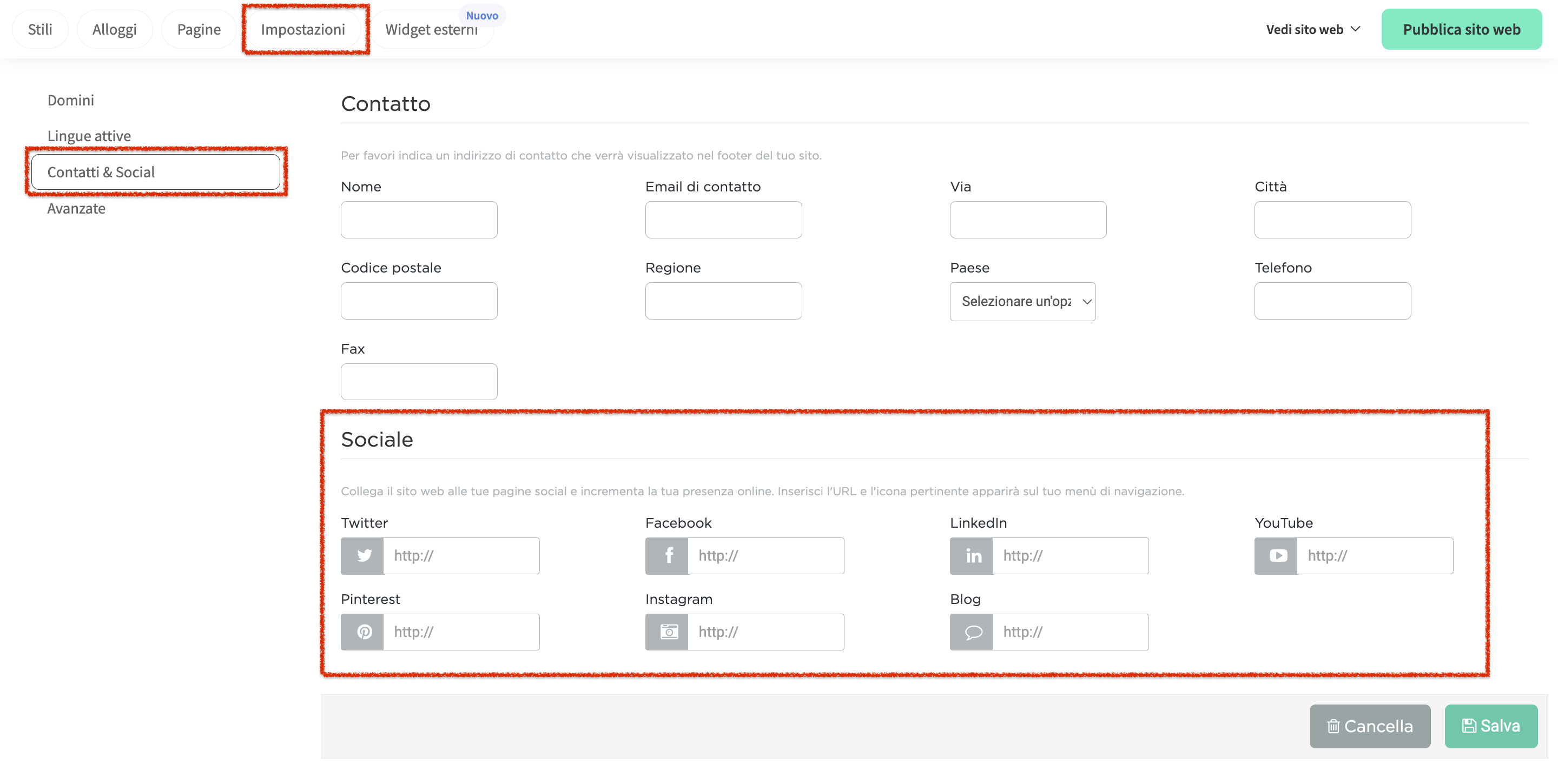
Task: Open the Paese country dropdown
Action: [1022, 301]
